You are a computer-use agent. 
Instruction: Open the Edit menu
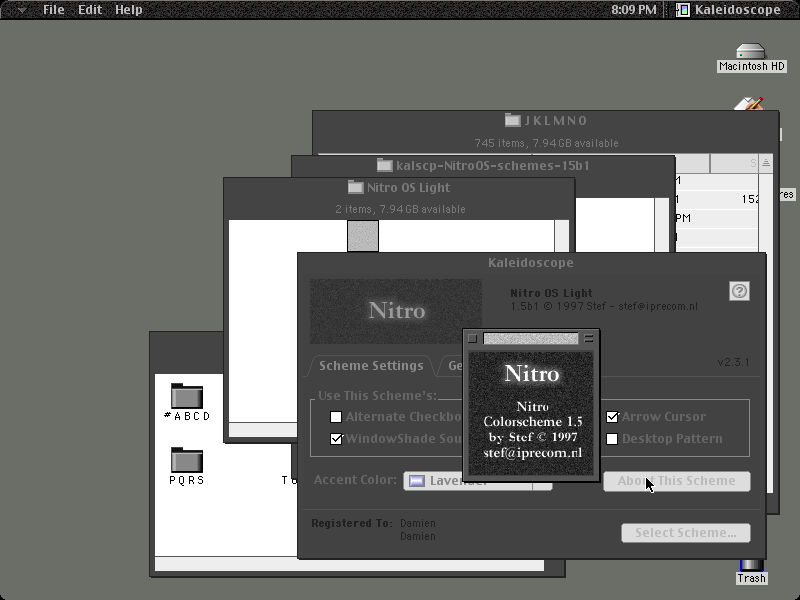coord(90,10)
